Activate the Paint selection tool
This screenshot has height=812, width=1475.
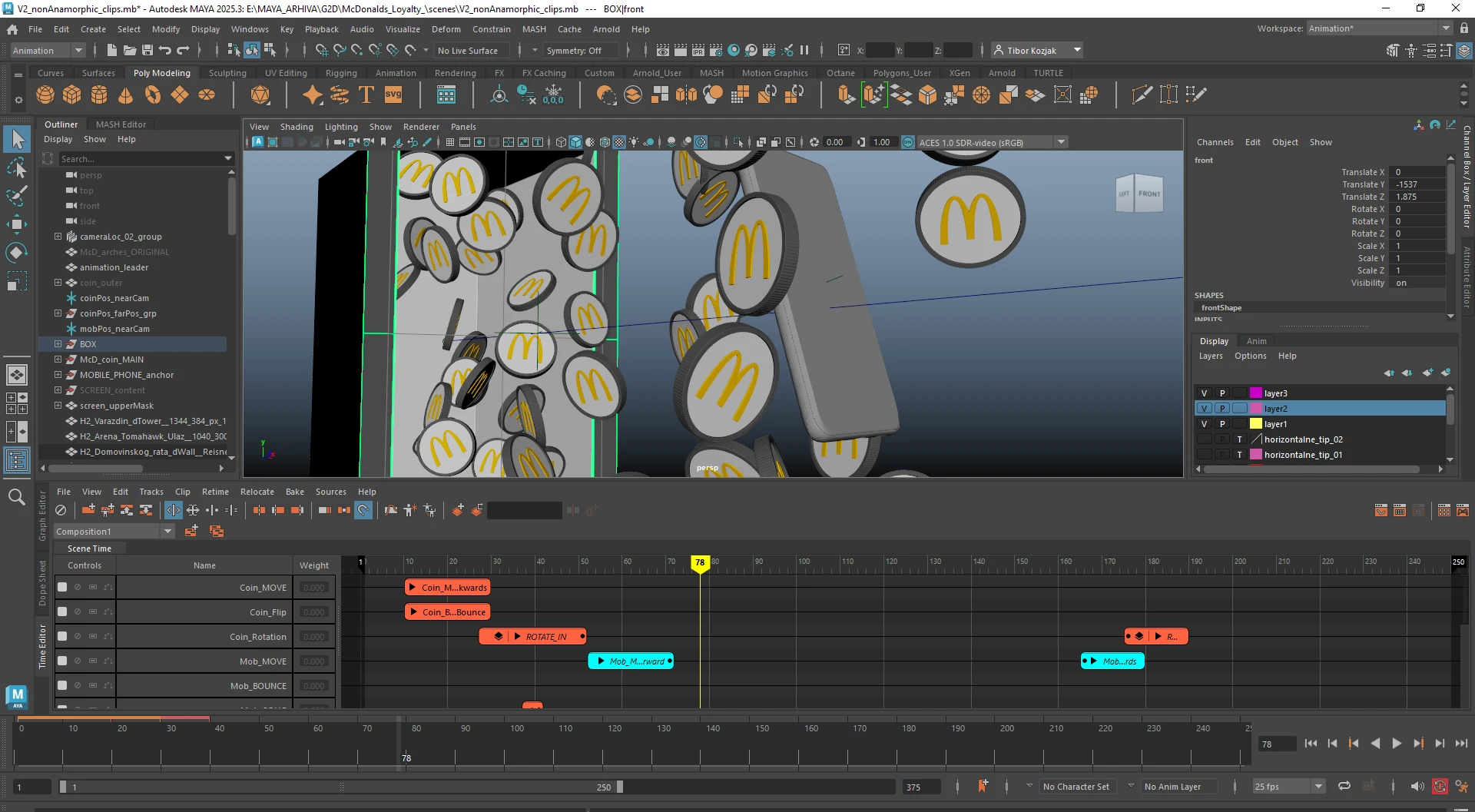click(x=17, y=196)
